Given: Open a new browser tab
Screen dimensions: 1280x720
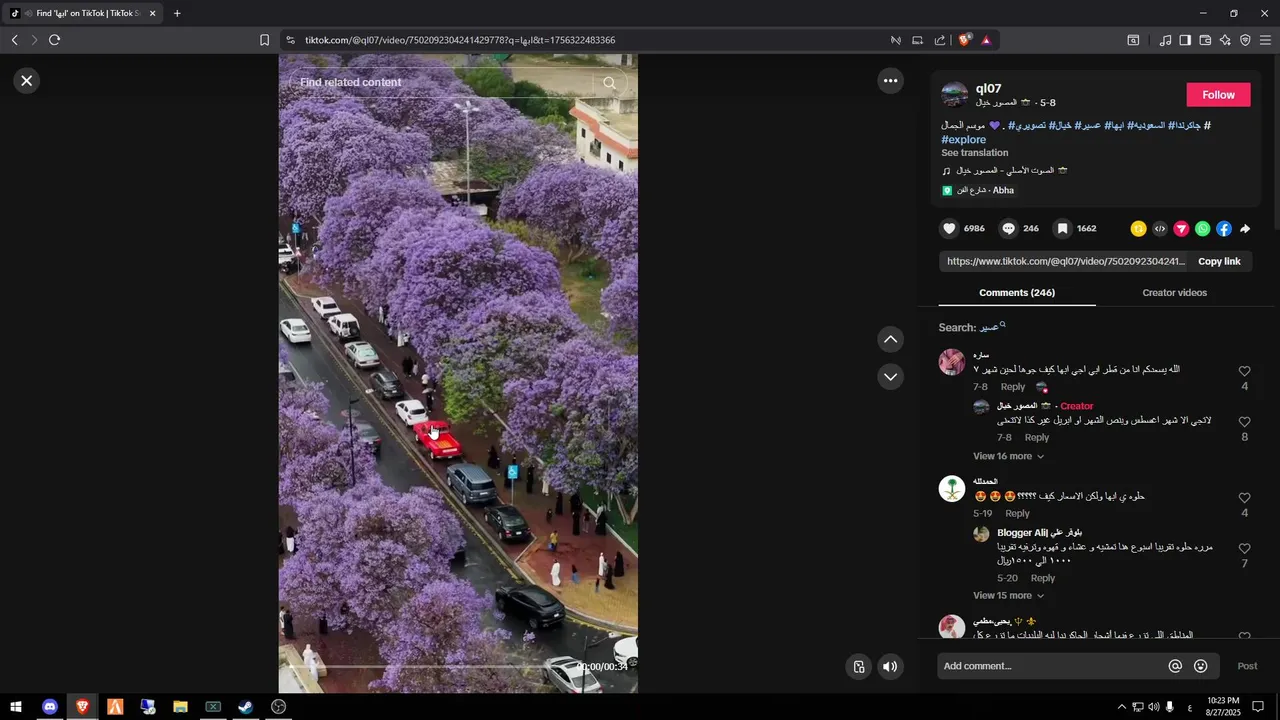Looking at the screenshot, I should [177, 13].
